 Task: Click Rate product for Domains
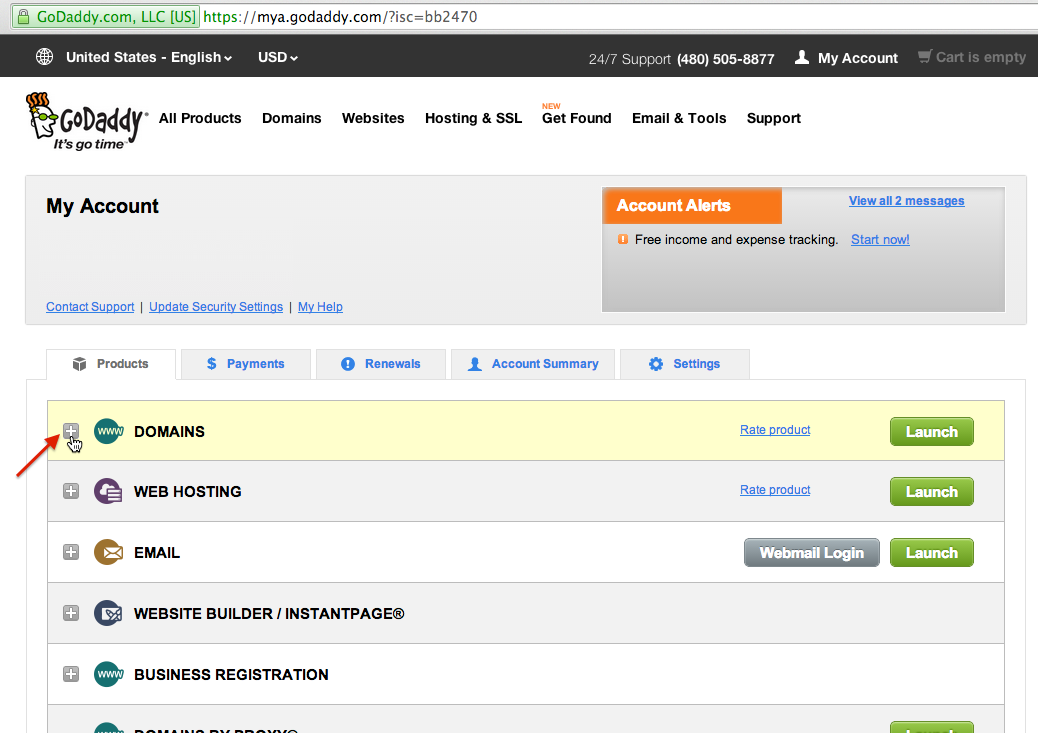click(x=775, y=430)
